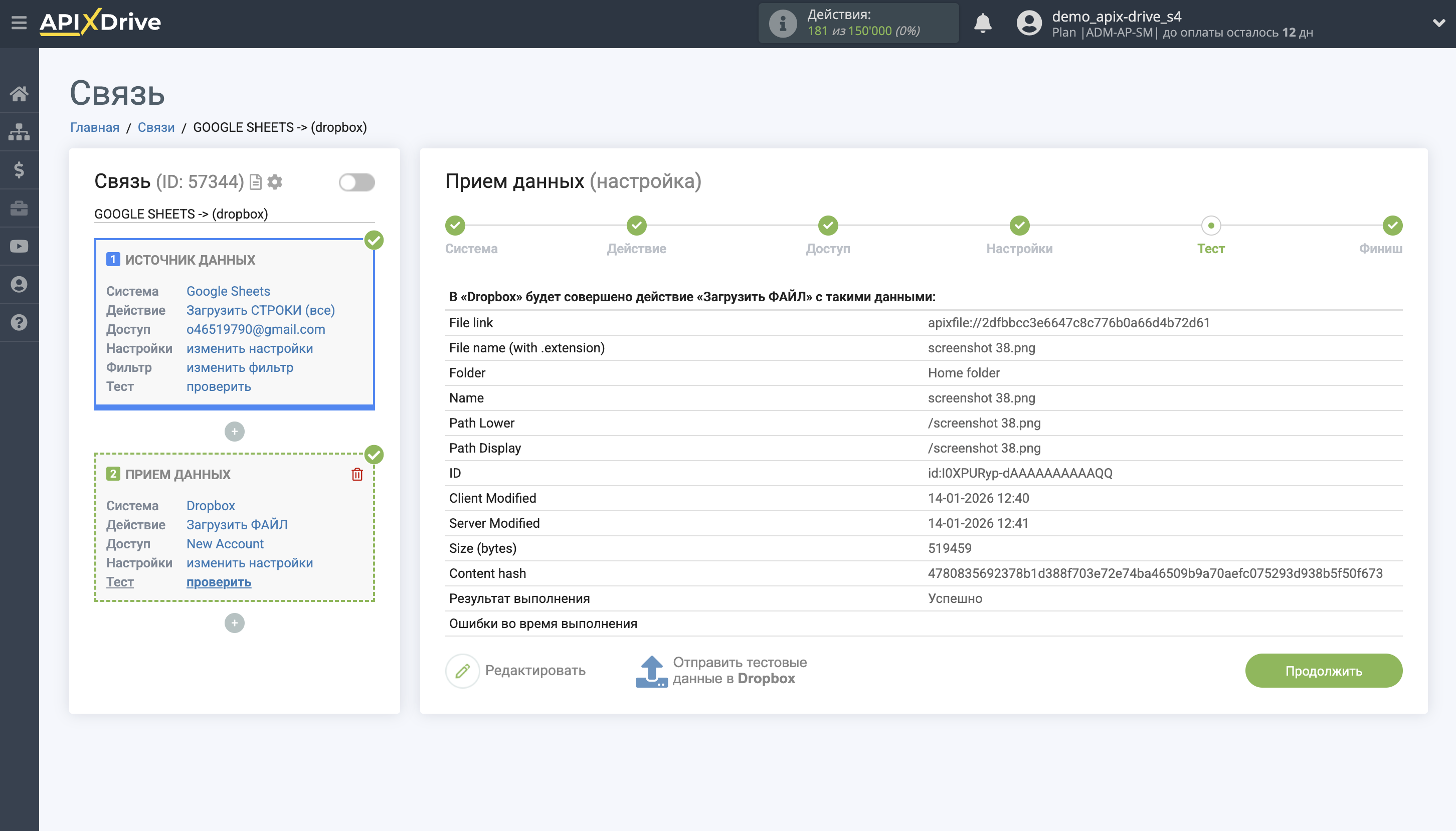Click the pencil icon next to Редактировать
Image resolution: width=1456 pixels, height=831 pixels.
pyautogui.click(x=462, y=670)
